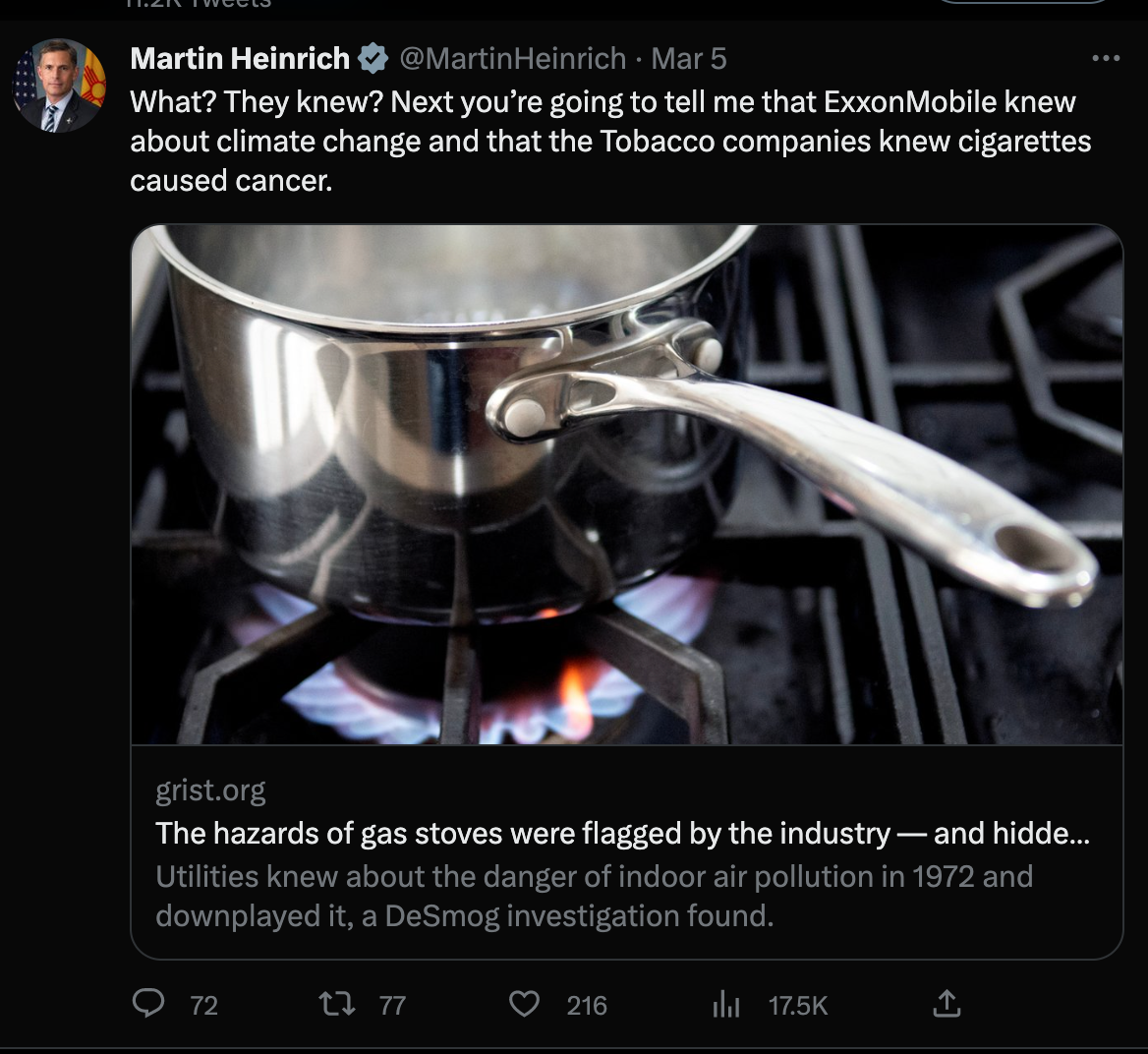Open the tweet via Mar 5 timestamp

pos(689,59)
